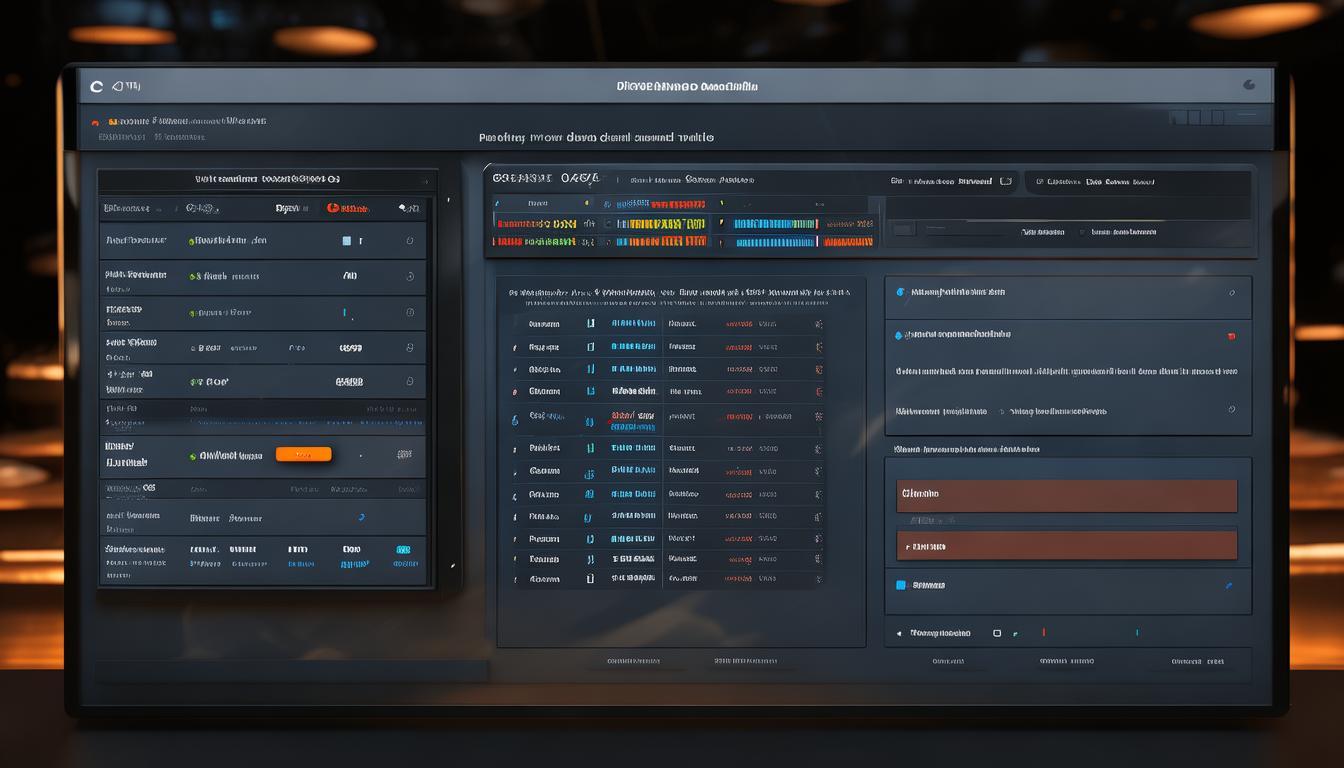The width and height of the screenshot is (1344, 768).
Task: Click the blue segmented meter bar in top center panel
Action: coord(775,224)
